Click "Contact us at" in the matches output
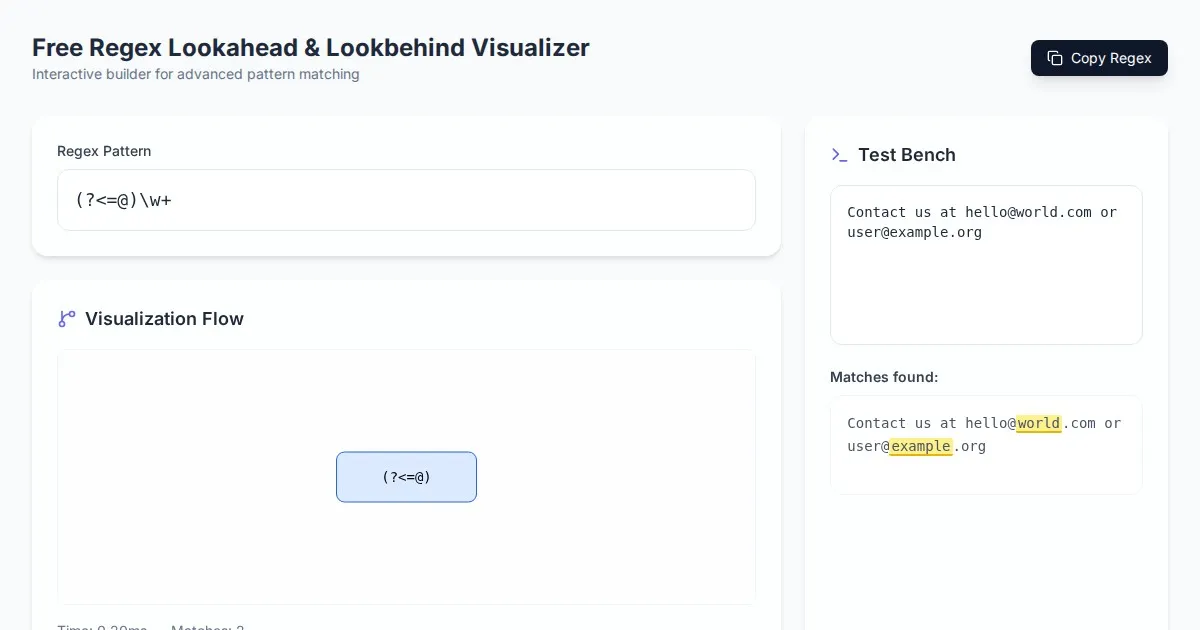The image size is (1200, 630). point(901,423)
